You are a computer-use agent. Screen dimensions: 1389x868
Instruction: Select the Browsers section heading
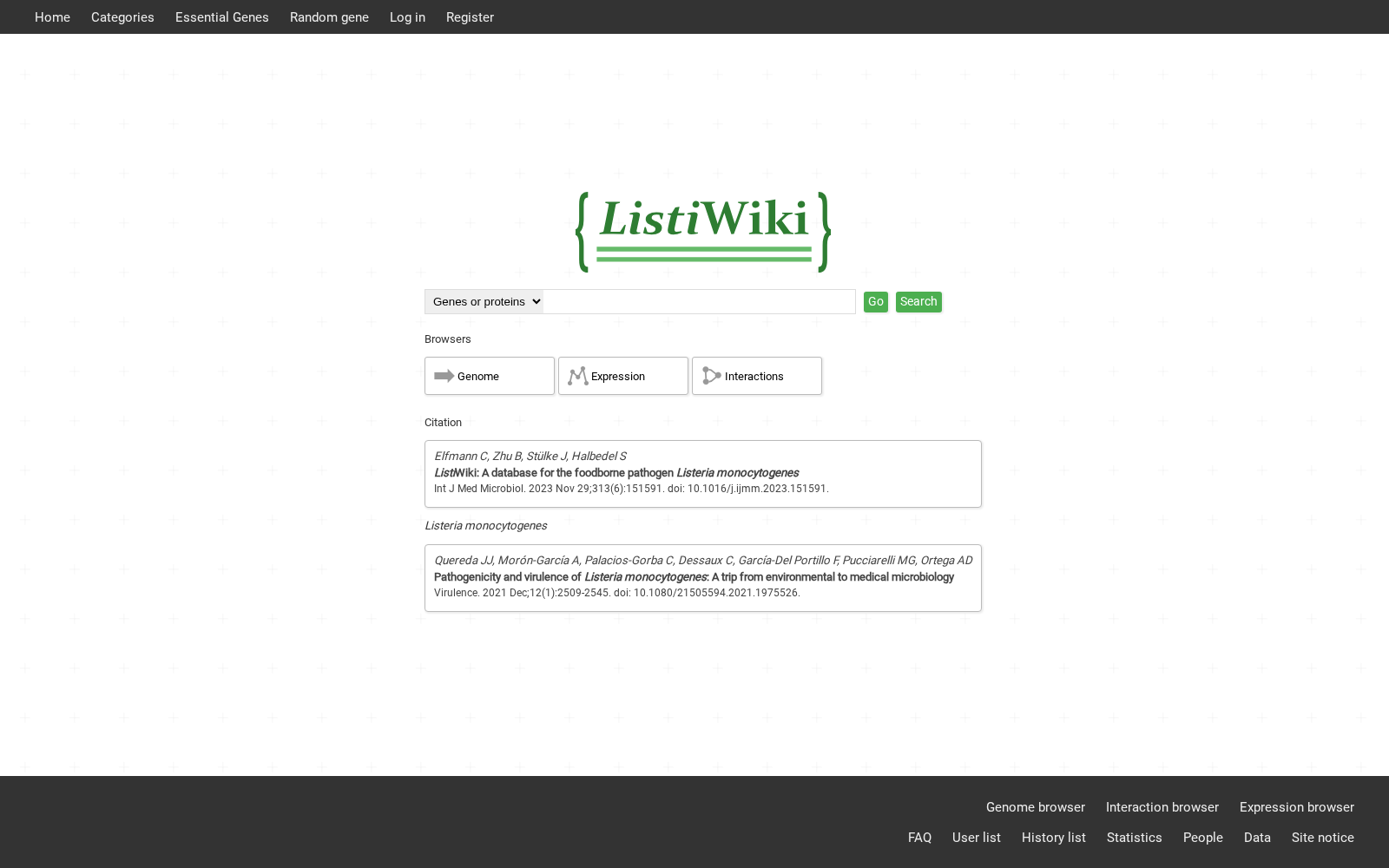click(x=448, y=339)
